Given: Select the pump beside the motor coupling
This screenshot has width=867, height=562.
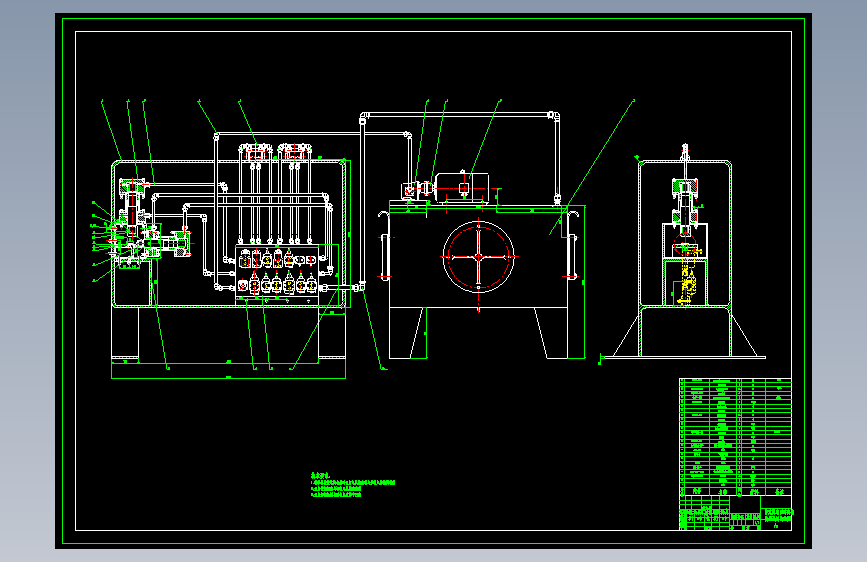Looking at the screenshot, I should pyautogui.click(x=410, y=191).
